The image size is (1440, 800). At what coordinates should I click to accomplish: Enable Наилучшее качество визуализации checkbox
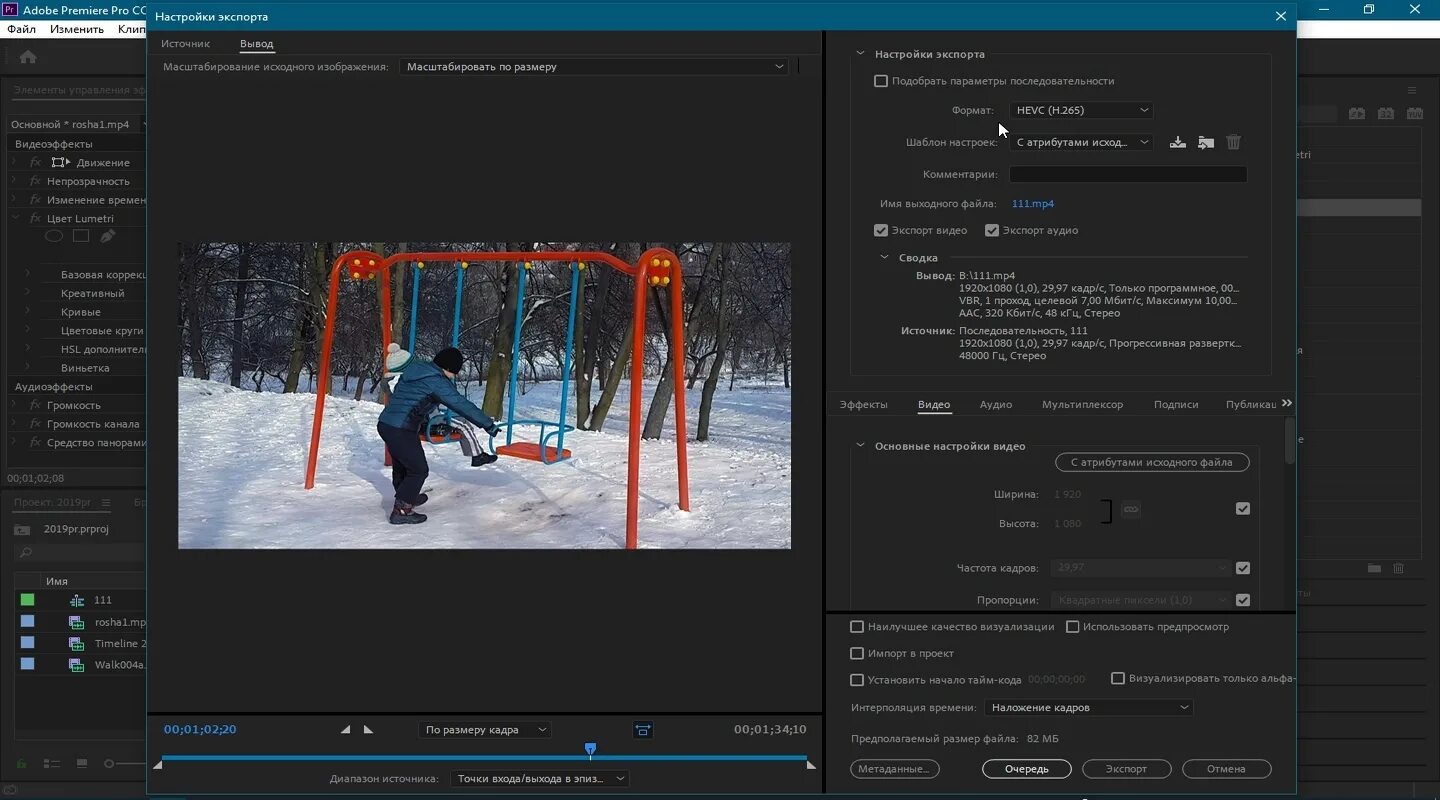[x=857, y=627]
